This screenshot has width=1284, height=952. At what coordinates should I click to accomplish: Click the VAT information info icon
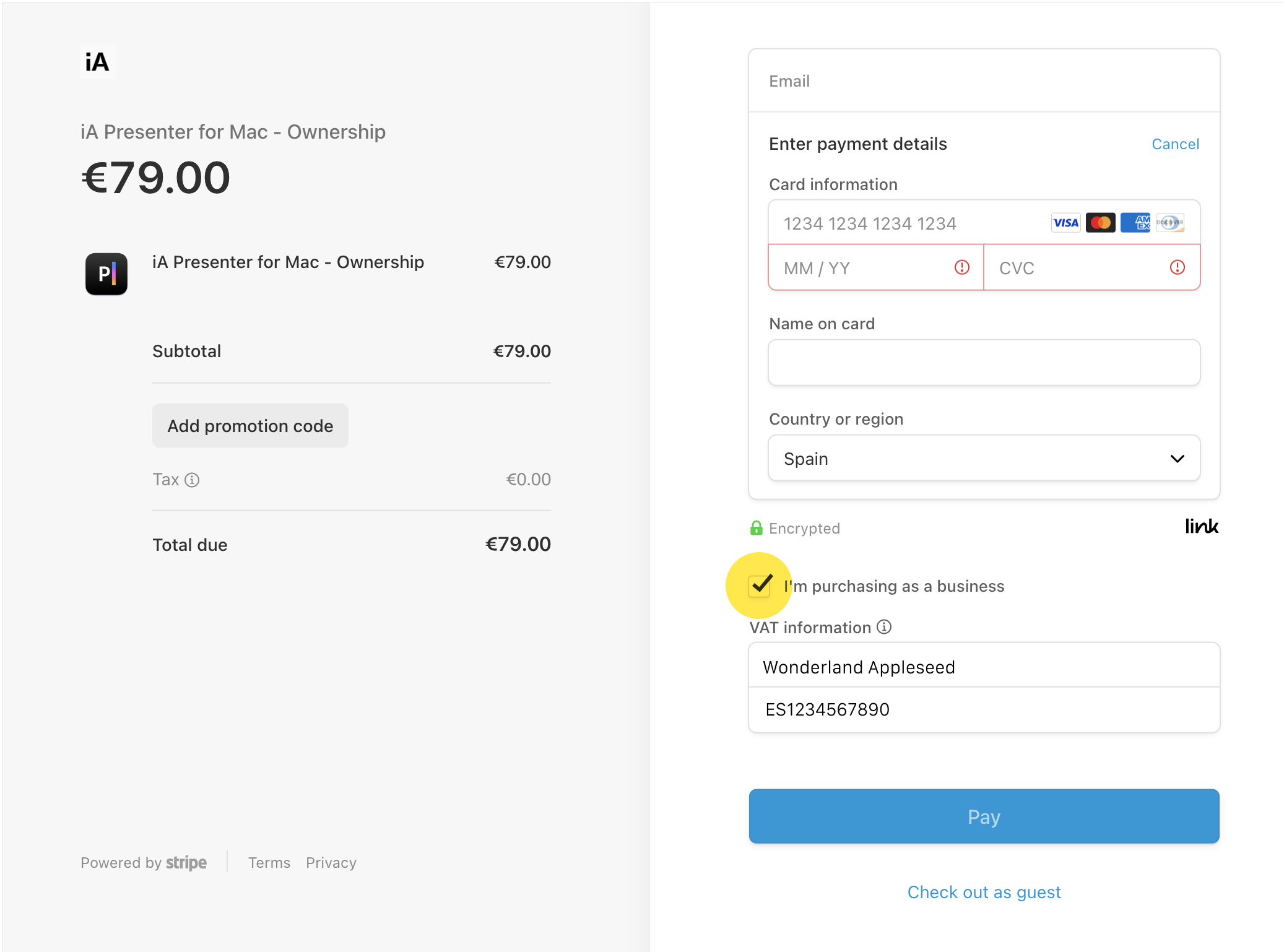click(x=884, y=627)
